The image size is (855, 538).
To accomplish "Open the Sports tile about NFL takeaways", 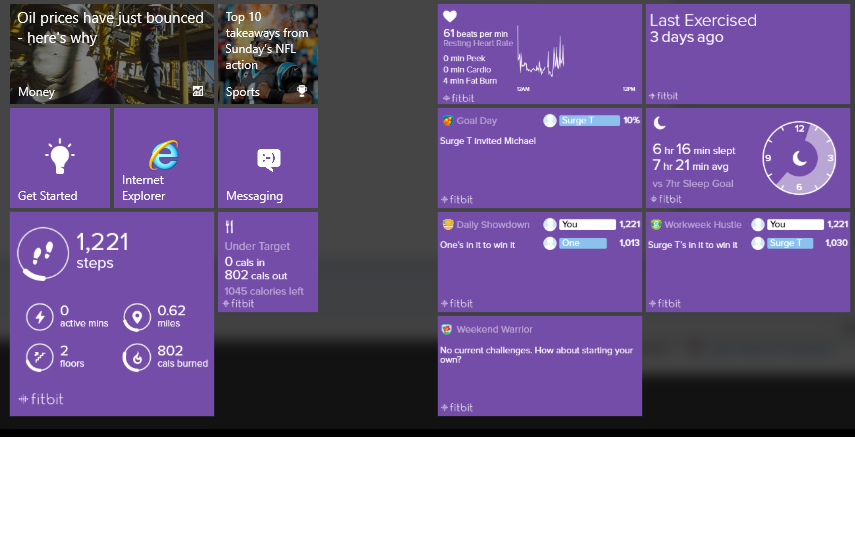I will (268, 54).
